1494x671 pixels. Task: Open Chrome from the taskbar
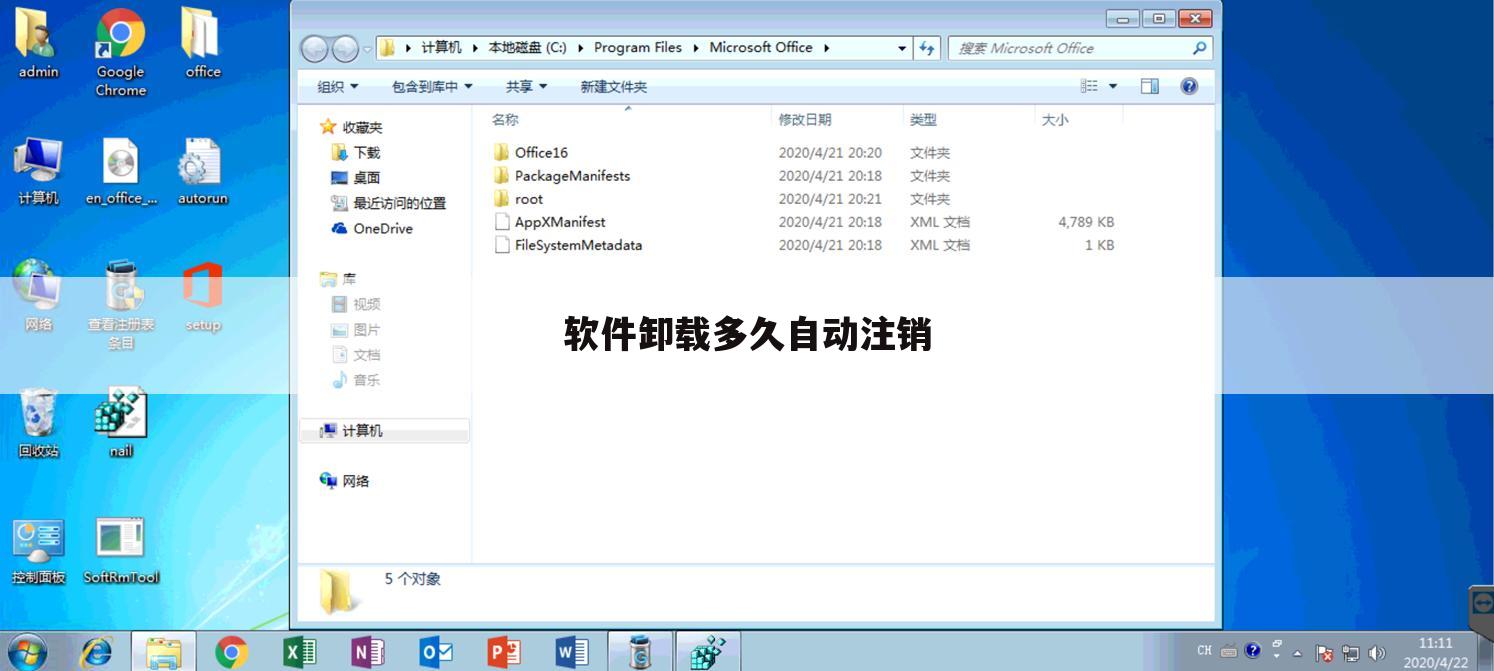(x=231, y=652)
